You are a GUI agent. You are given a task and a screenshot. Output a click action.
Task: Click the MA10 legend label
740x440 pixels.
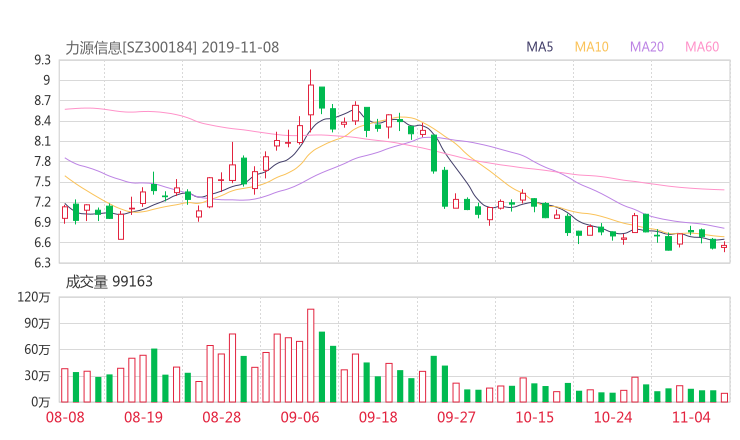(x=591, y=47)
